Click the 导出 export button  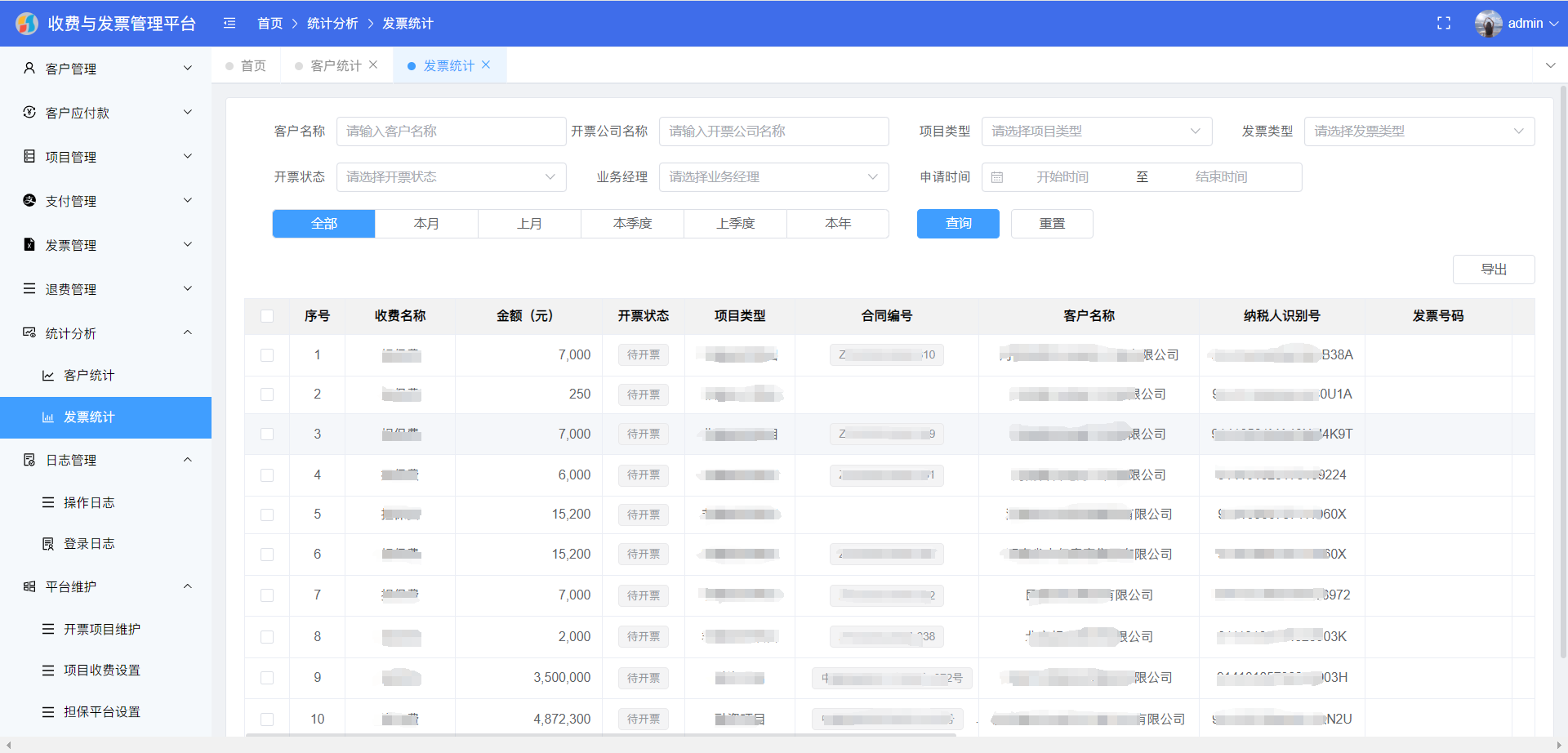click(x=1494, y=270)
